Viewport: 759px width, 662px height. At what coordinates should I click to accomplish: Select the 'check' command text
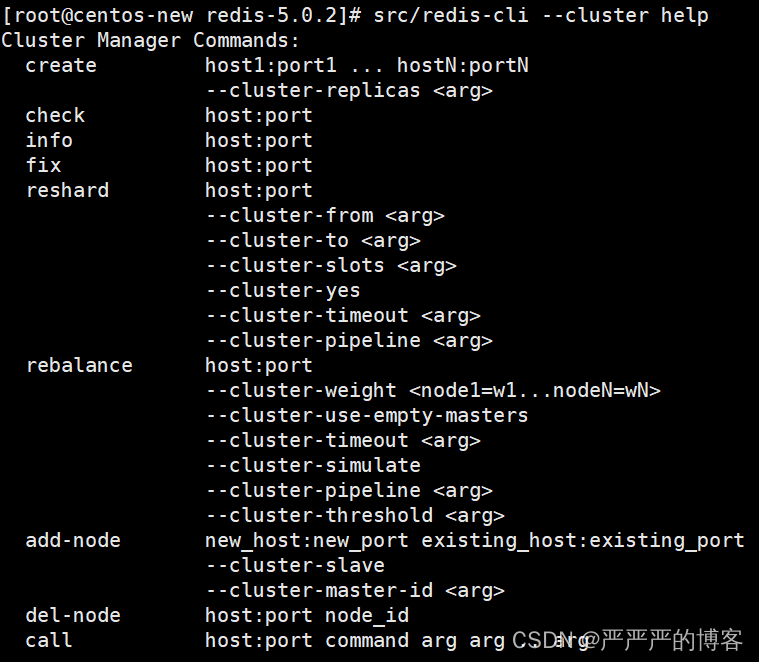coord(55,115)
